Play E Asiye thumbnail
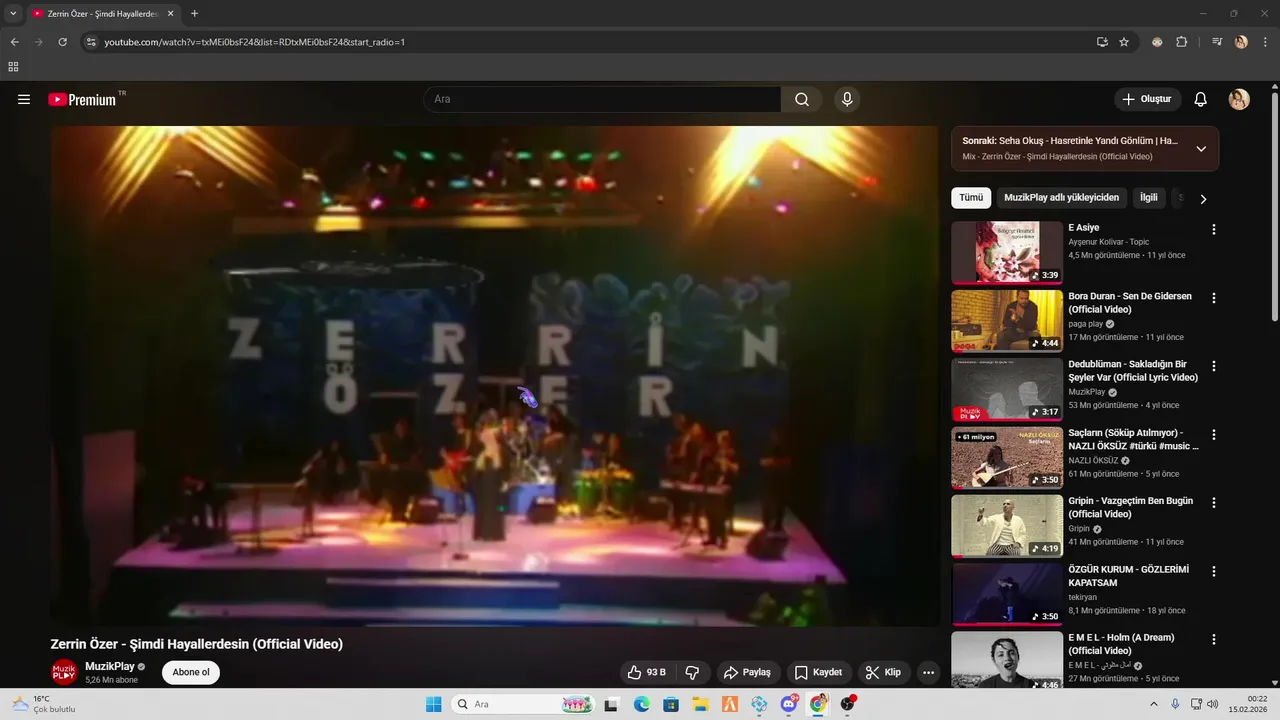 click(x=1007, y=252)
